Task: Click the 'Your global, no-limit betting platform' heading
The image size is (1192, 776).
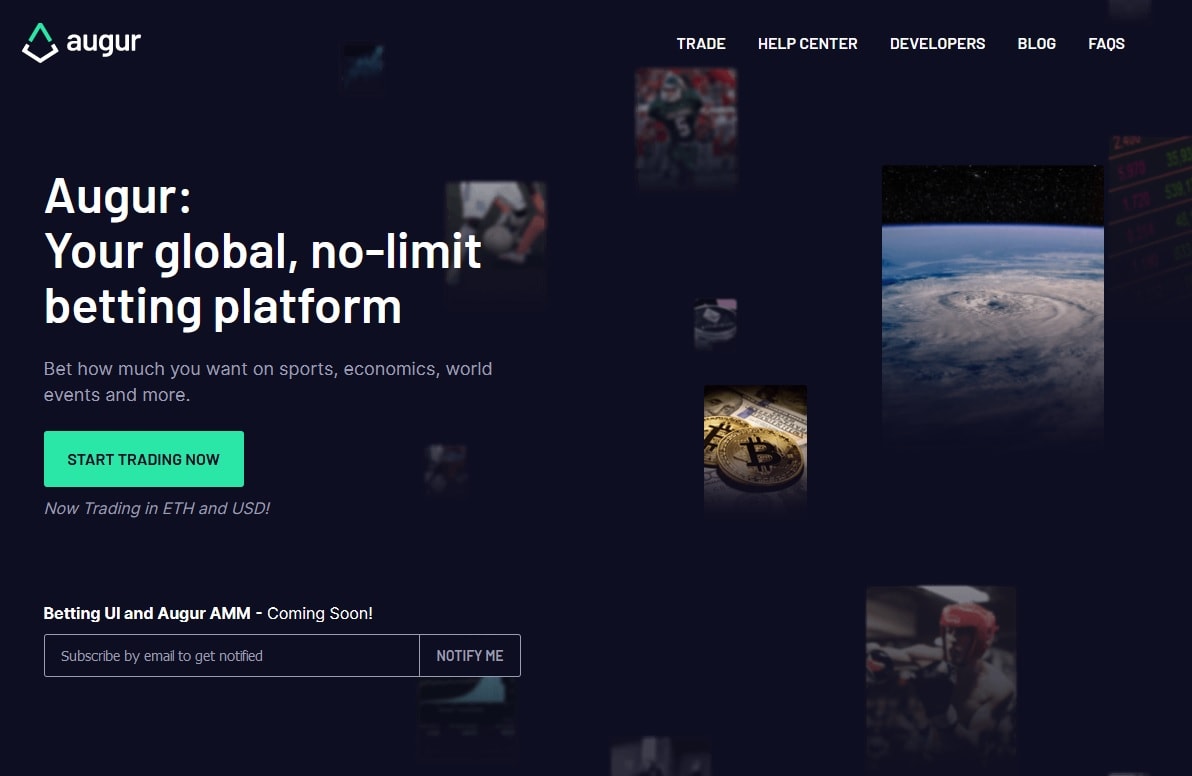Action: click(x=262, y=279)
